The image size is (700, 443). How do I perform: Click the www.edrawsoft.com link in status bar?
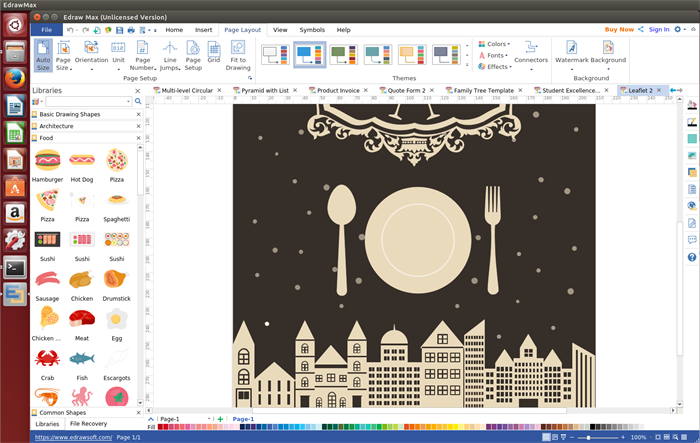click(x=72, y=437)
